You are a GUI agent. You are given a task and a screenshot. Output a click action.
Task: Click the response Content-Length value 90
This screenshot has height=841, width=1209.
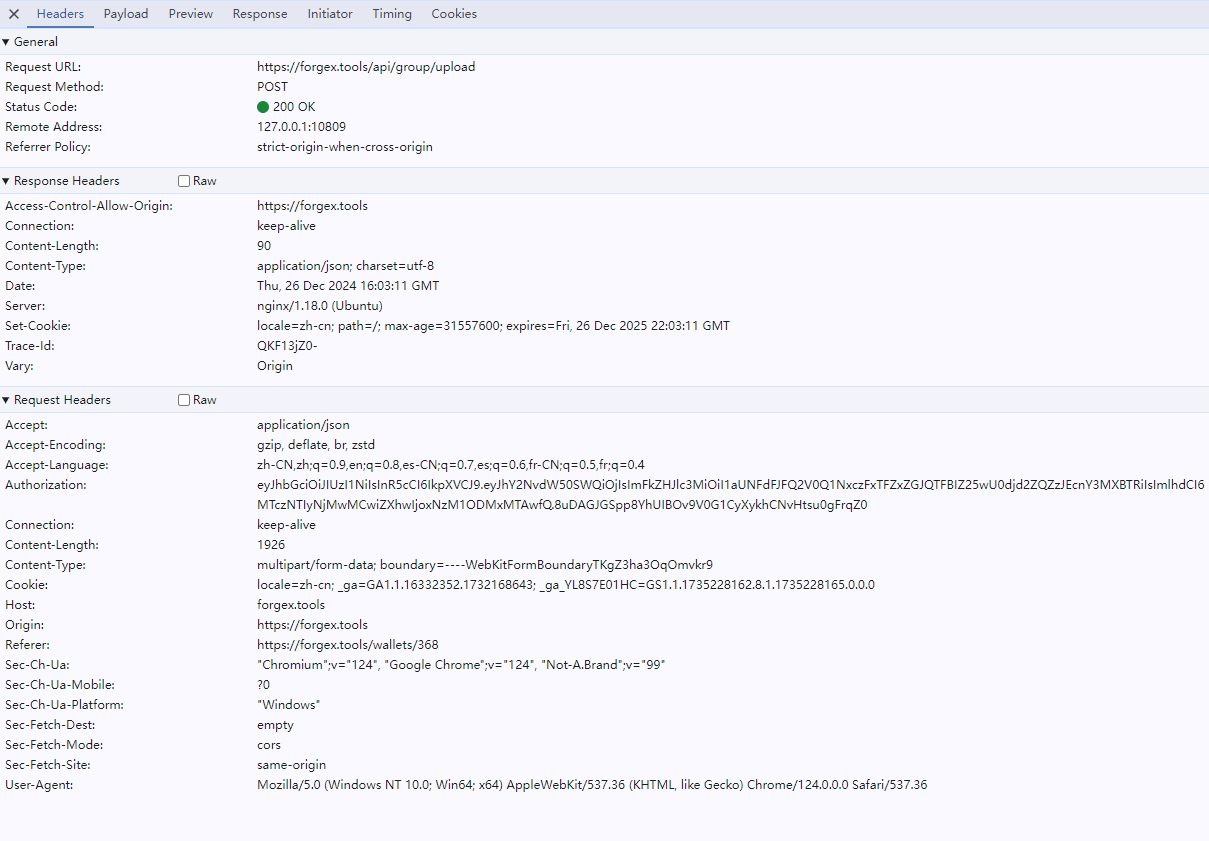pos(264,246)
